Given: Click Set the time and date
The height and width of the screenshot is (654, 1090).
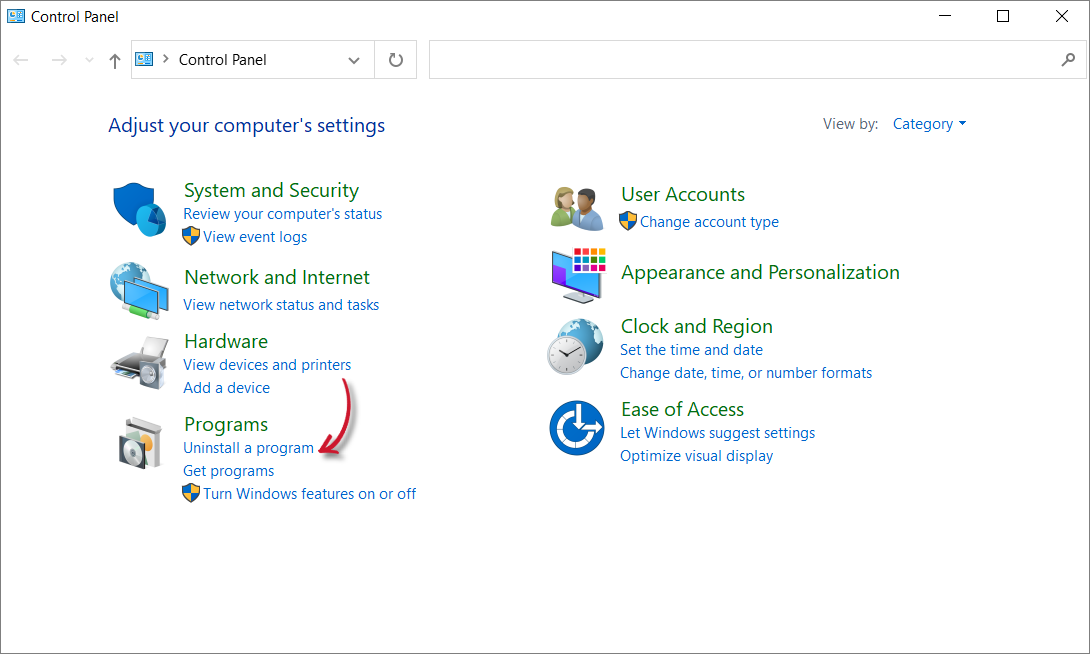Looking at the screenshot, I should [691, 350].
